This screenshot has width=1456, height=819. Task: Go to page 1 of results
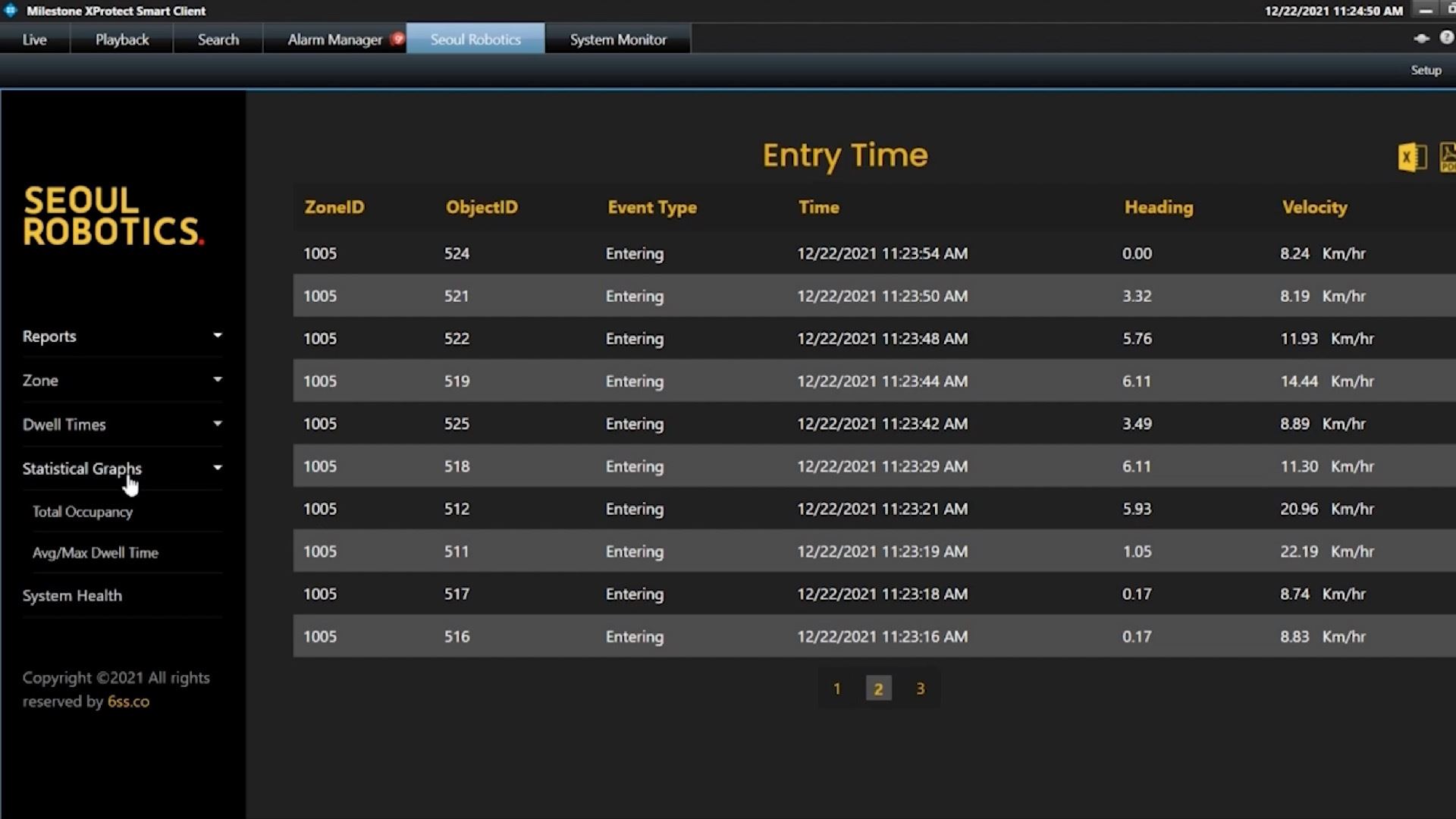click(x=836, y=689)
